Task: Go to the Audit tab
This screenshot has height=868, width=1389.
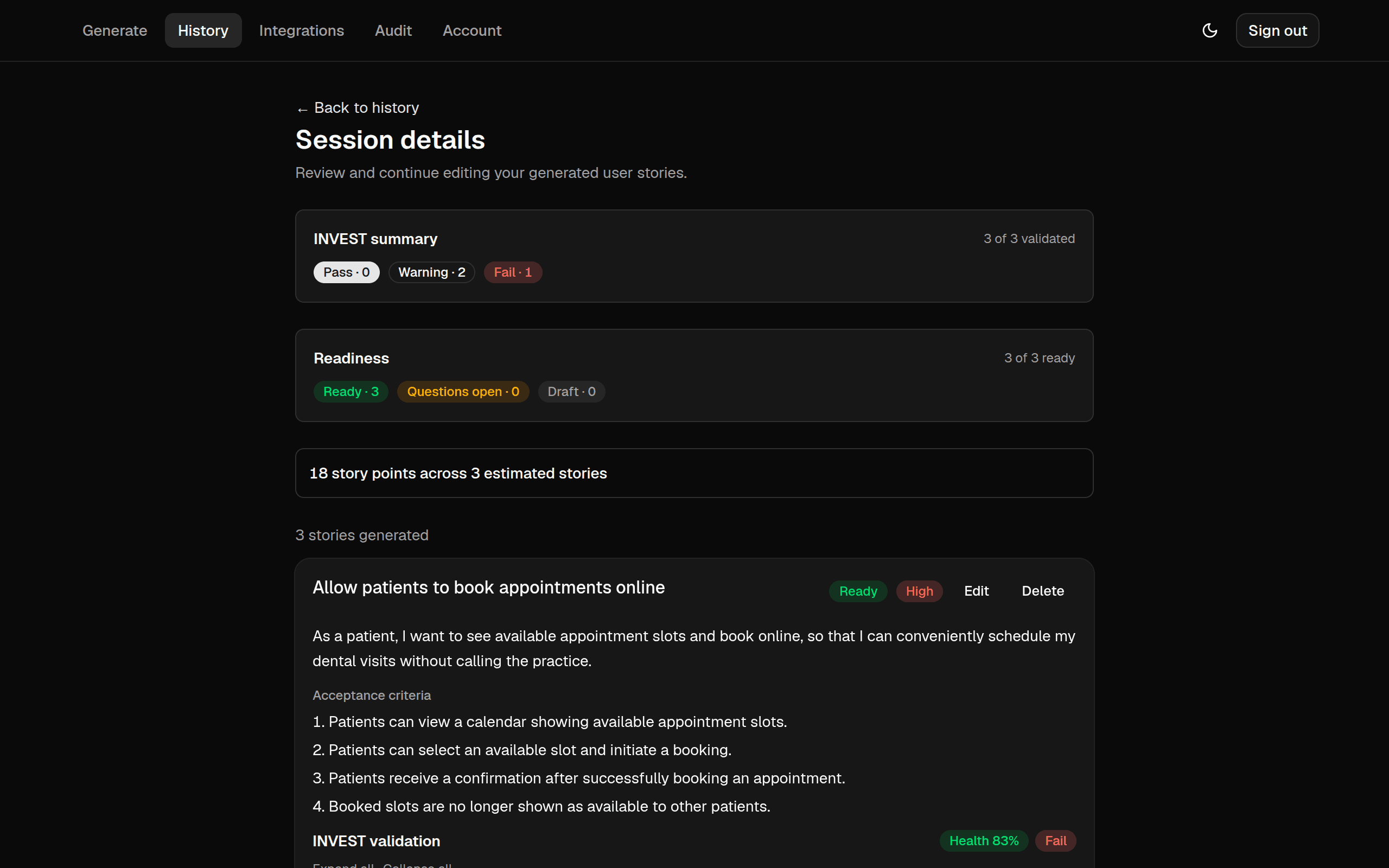Action: (x=393, y=30)
